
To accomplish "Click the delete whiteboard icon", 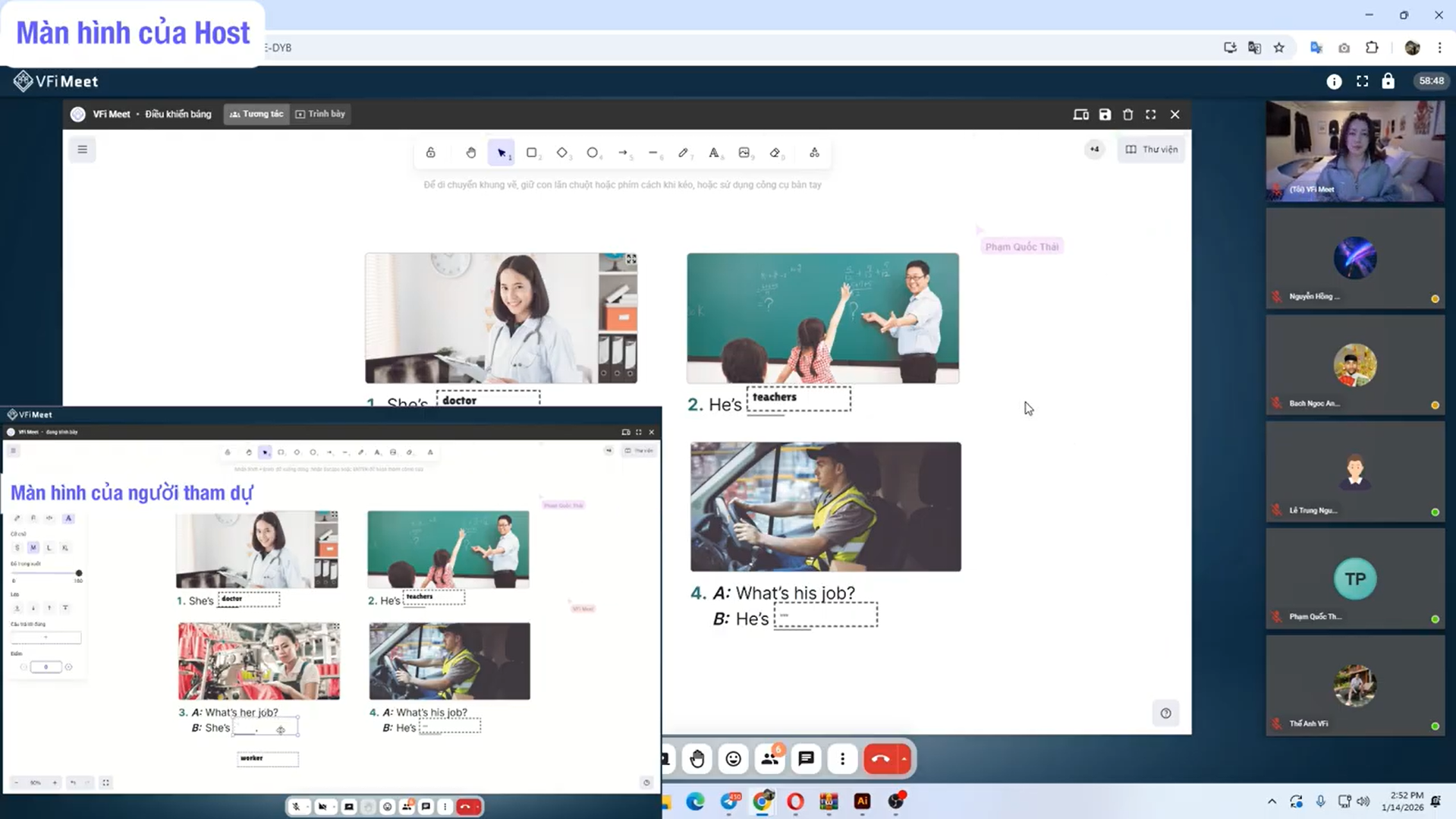I will 1128,114.
